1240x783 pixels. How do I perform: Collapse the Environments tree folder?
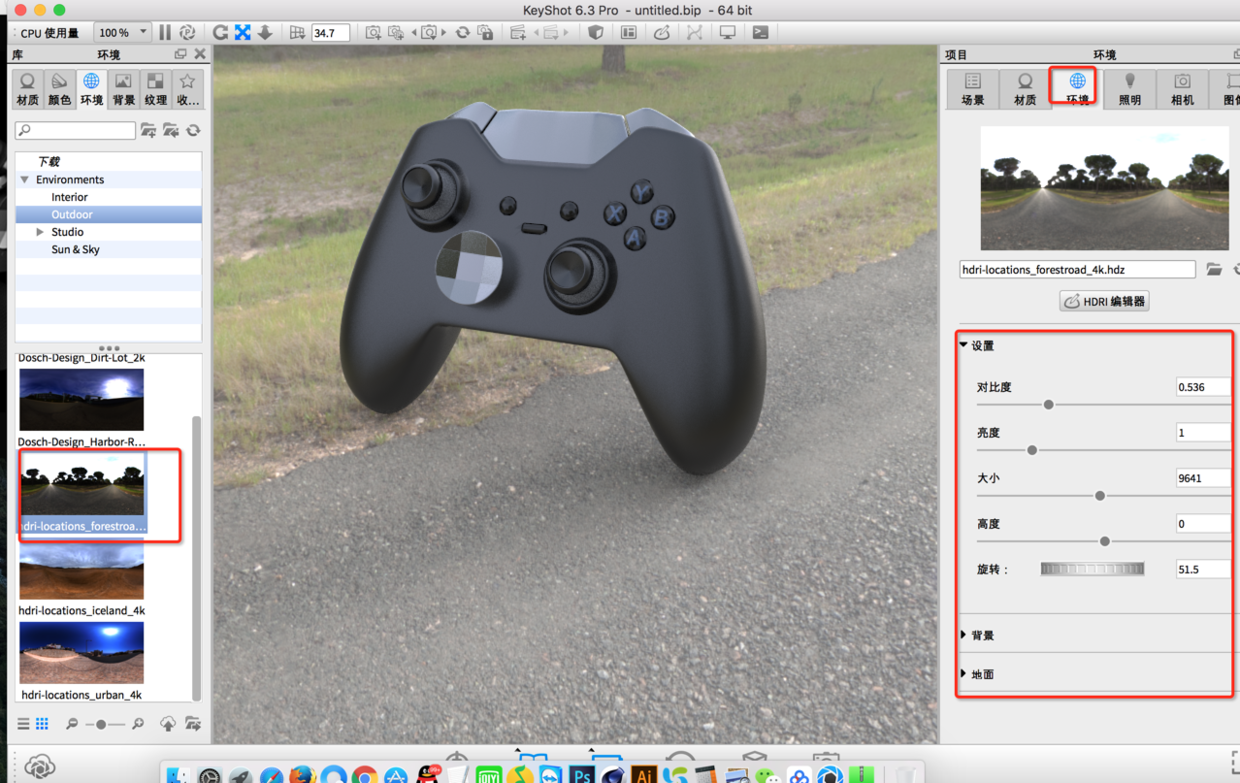[25, 180]
